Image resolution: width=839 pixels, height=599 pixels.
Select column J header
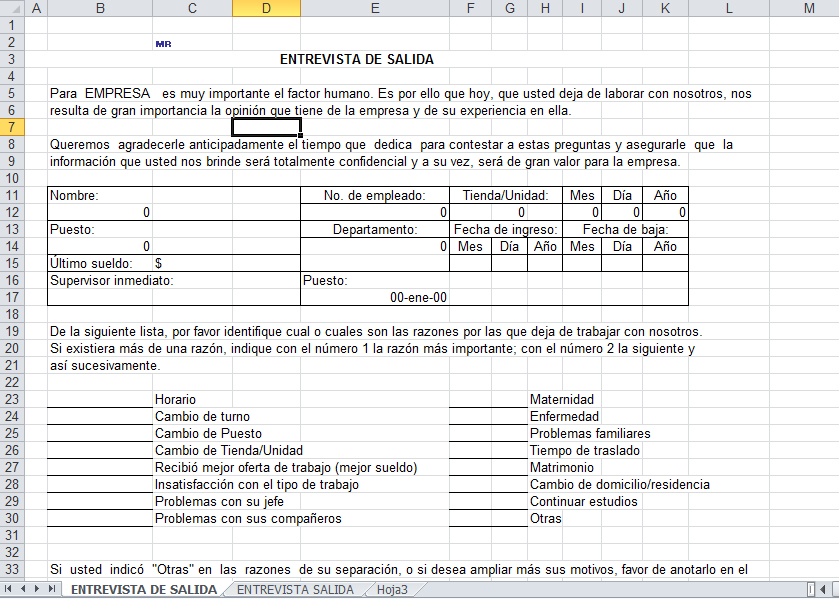tap(622, 8)
